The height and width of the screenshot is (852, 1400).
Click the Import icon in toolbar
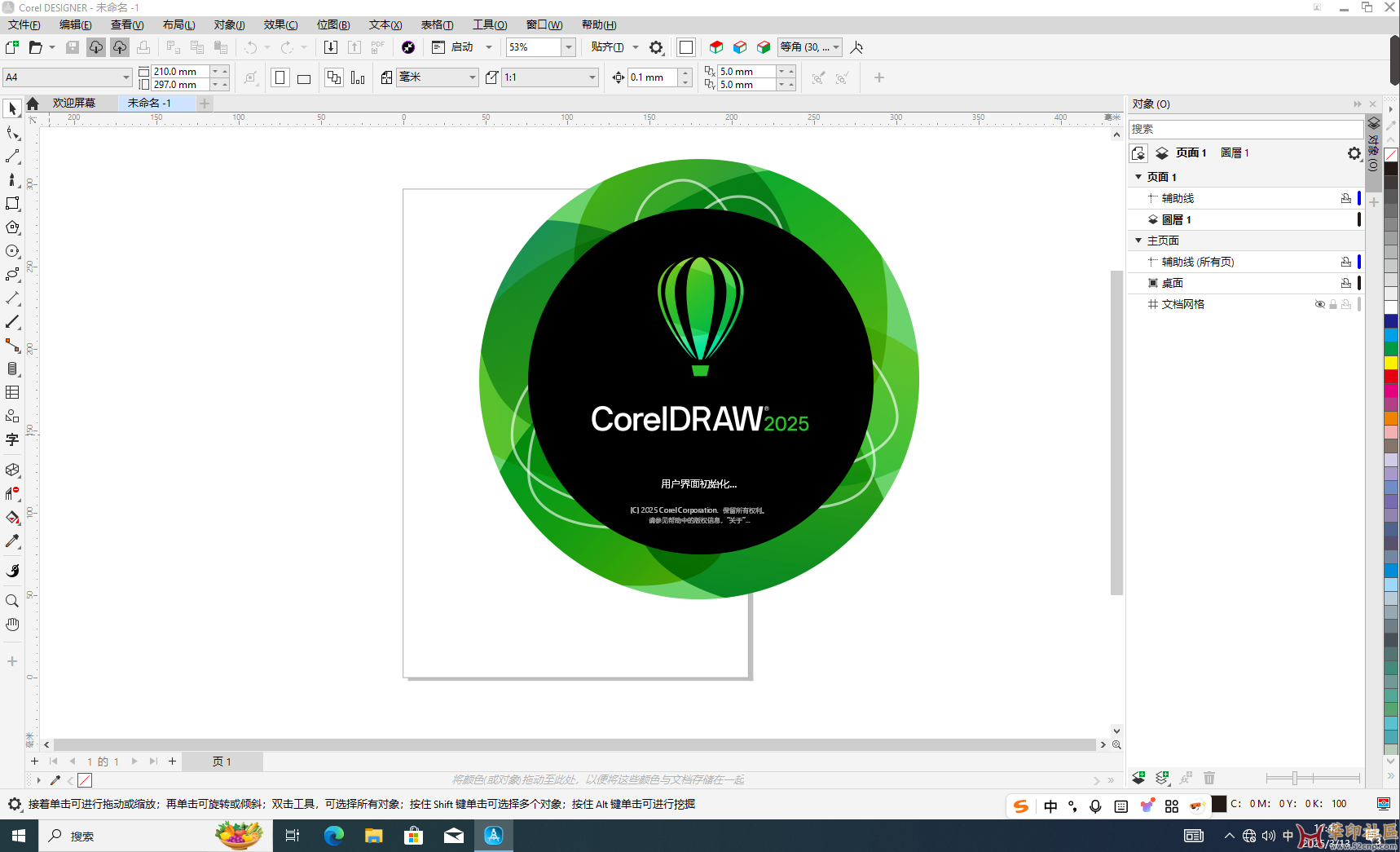tap(330, 47)
